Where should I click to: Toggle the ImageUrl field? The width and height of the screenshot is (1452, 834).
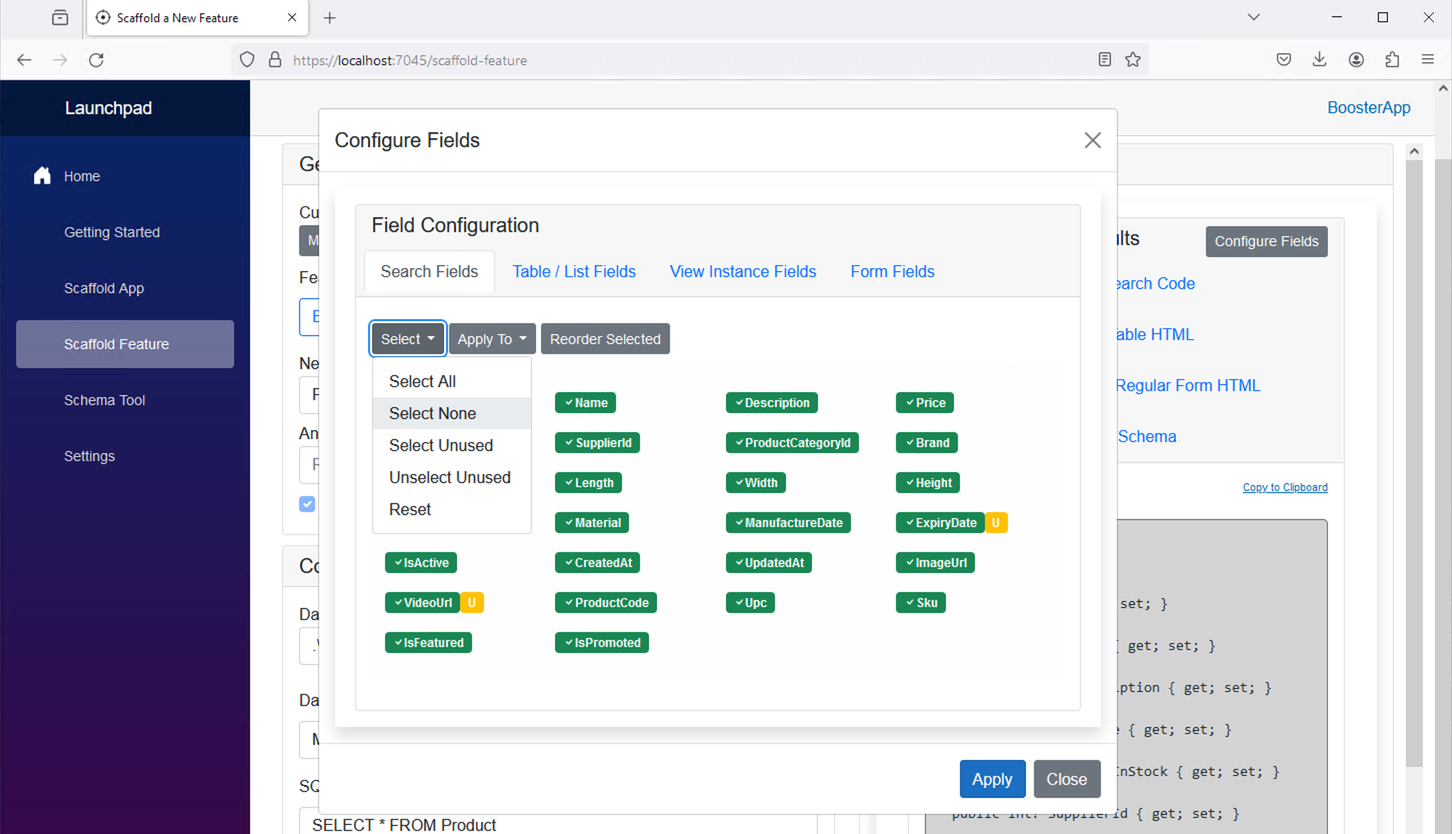click(x=935, y=563)
